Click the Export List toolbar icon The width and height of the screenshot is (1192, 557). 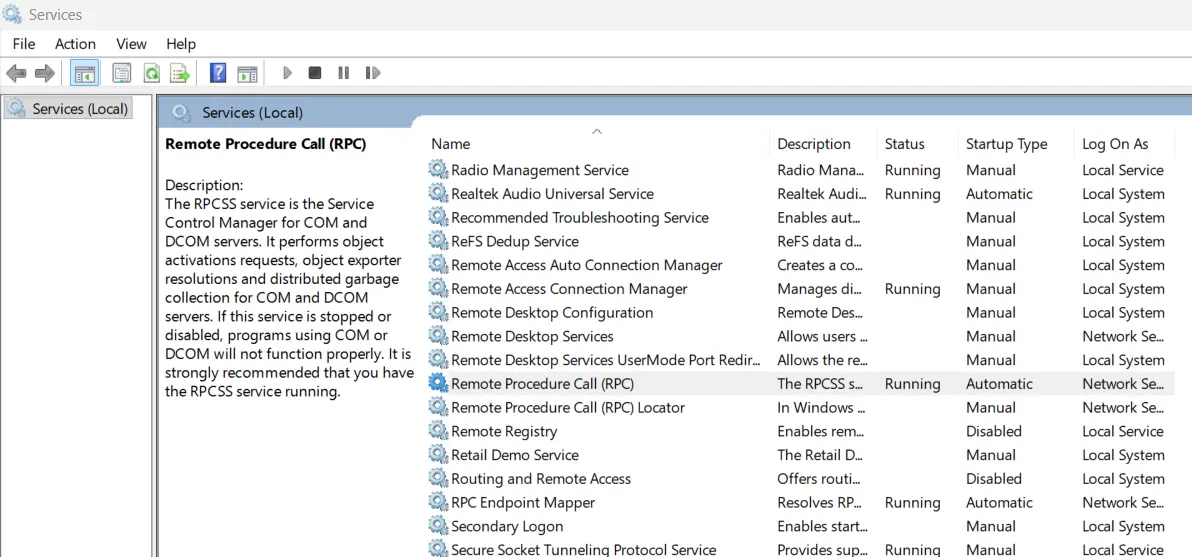coord(180,73)
